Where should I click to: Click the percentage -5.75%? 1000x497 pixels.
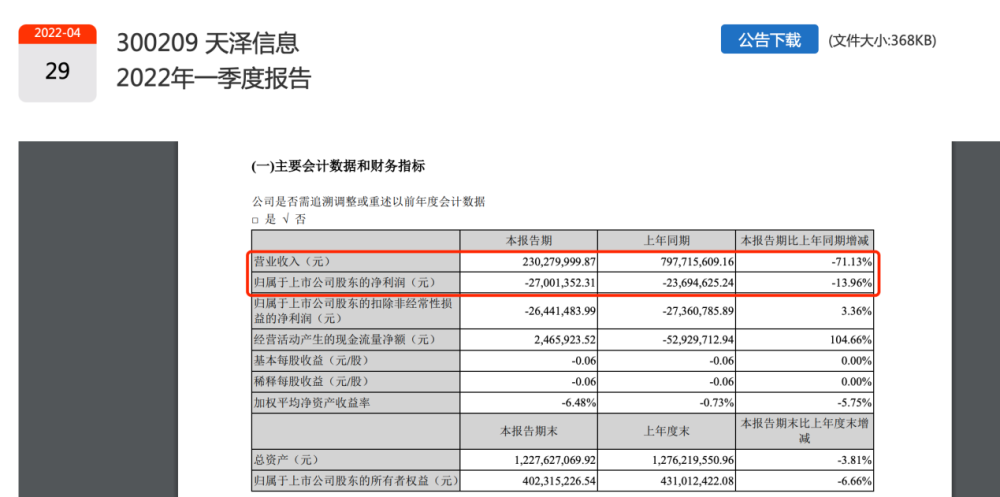[853, 403]
